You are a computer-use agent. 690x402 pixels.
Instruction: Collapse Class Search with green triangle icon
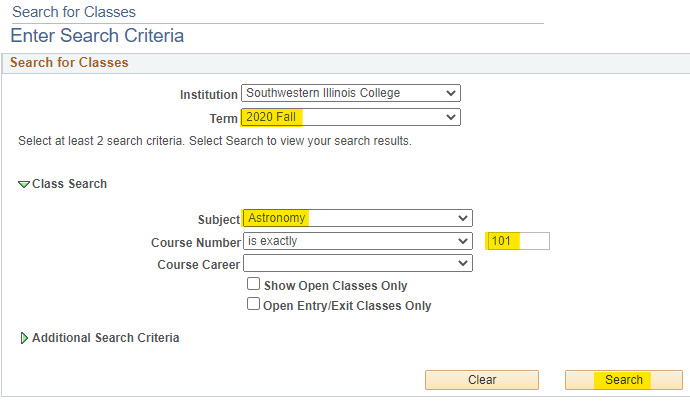tap(24, 184)
